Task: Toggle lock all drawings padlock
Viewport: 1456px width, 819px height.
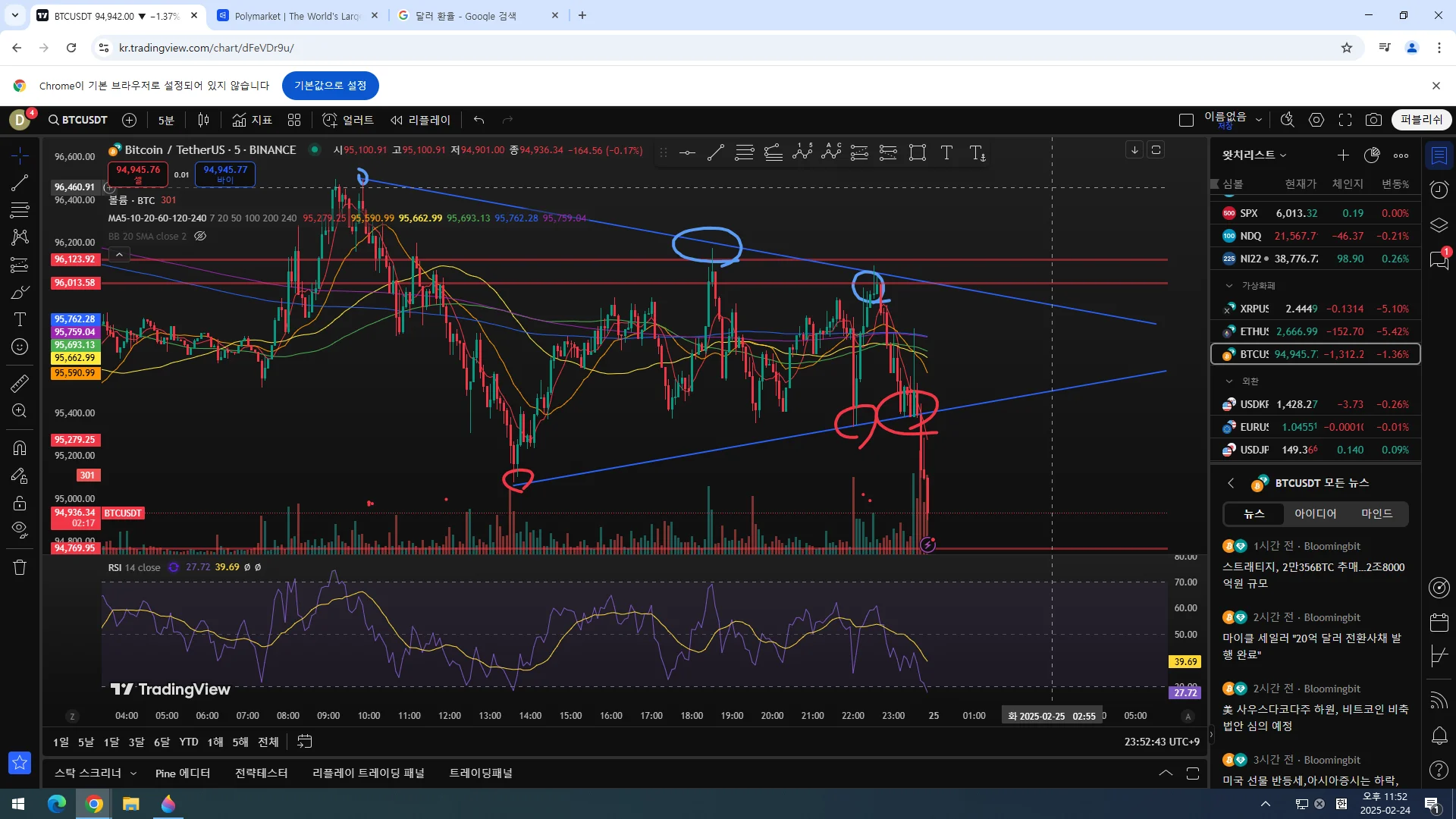Action: 20,503
